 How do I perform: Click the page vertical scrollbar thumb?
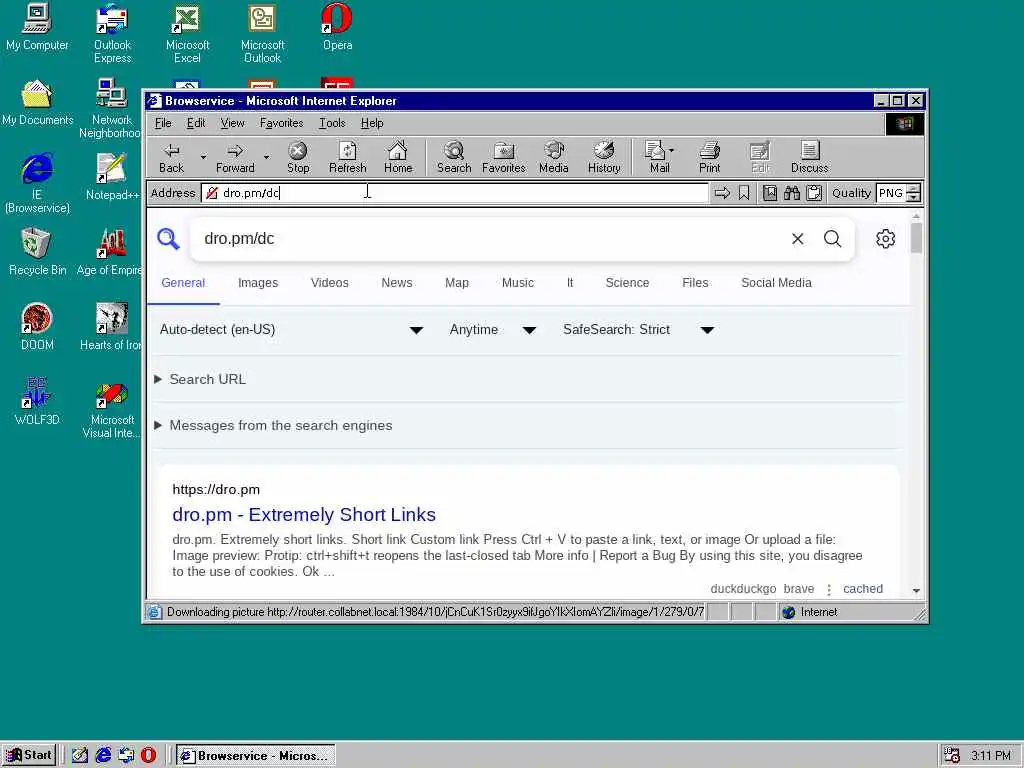coord(916,238)
